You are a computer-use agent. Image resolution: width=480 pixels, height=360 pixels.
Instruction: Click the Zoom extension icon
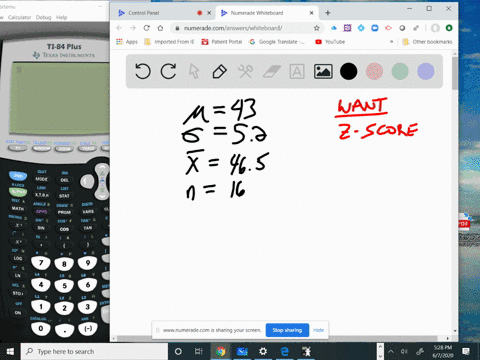coord(375,28)
